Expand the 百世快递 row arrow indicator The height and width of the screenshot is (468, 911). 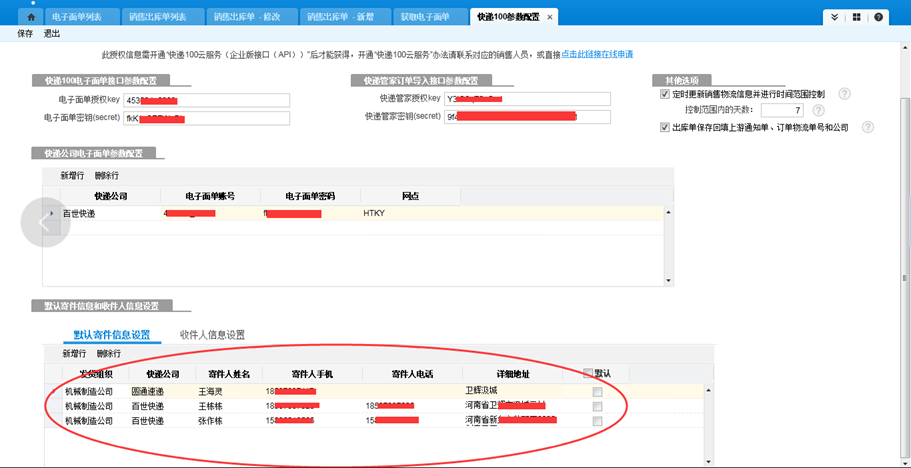(52, 213)
